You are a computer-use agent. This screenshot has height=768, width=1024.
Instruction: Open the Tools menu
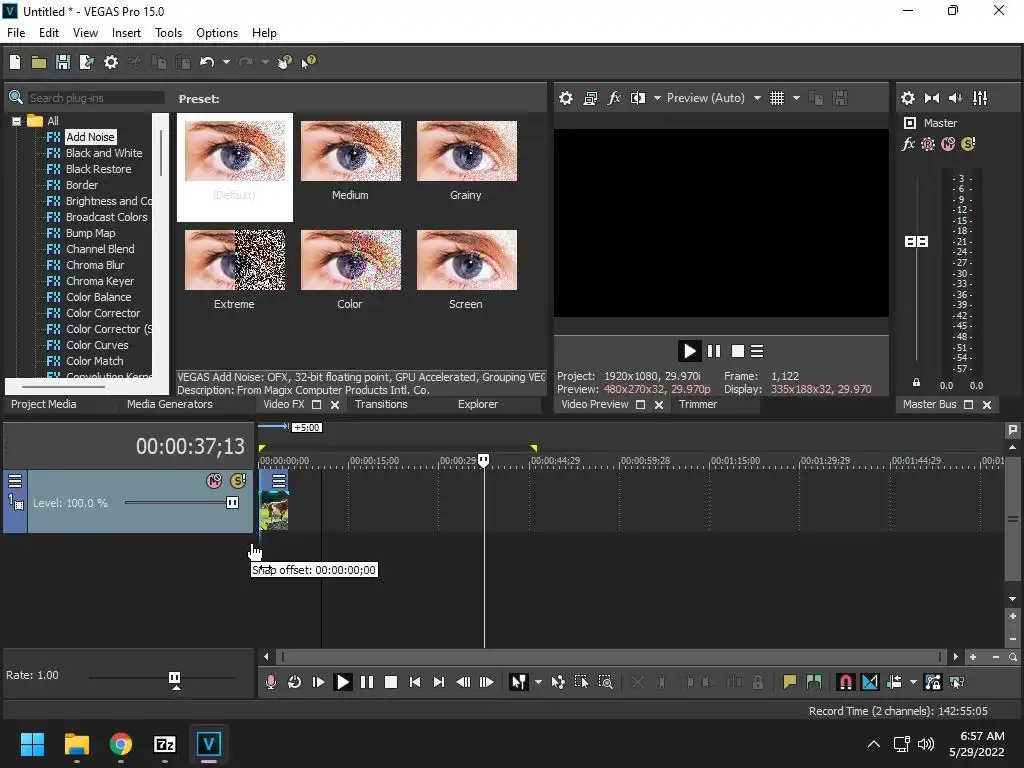(x=168, y=33)
